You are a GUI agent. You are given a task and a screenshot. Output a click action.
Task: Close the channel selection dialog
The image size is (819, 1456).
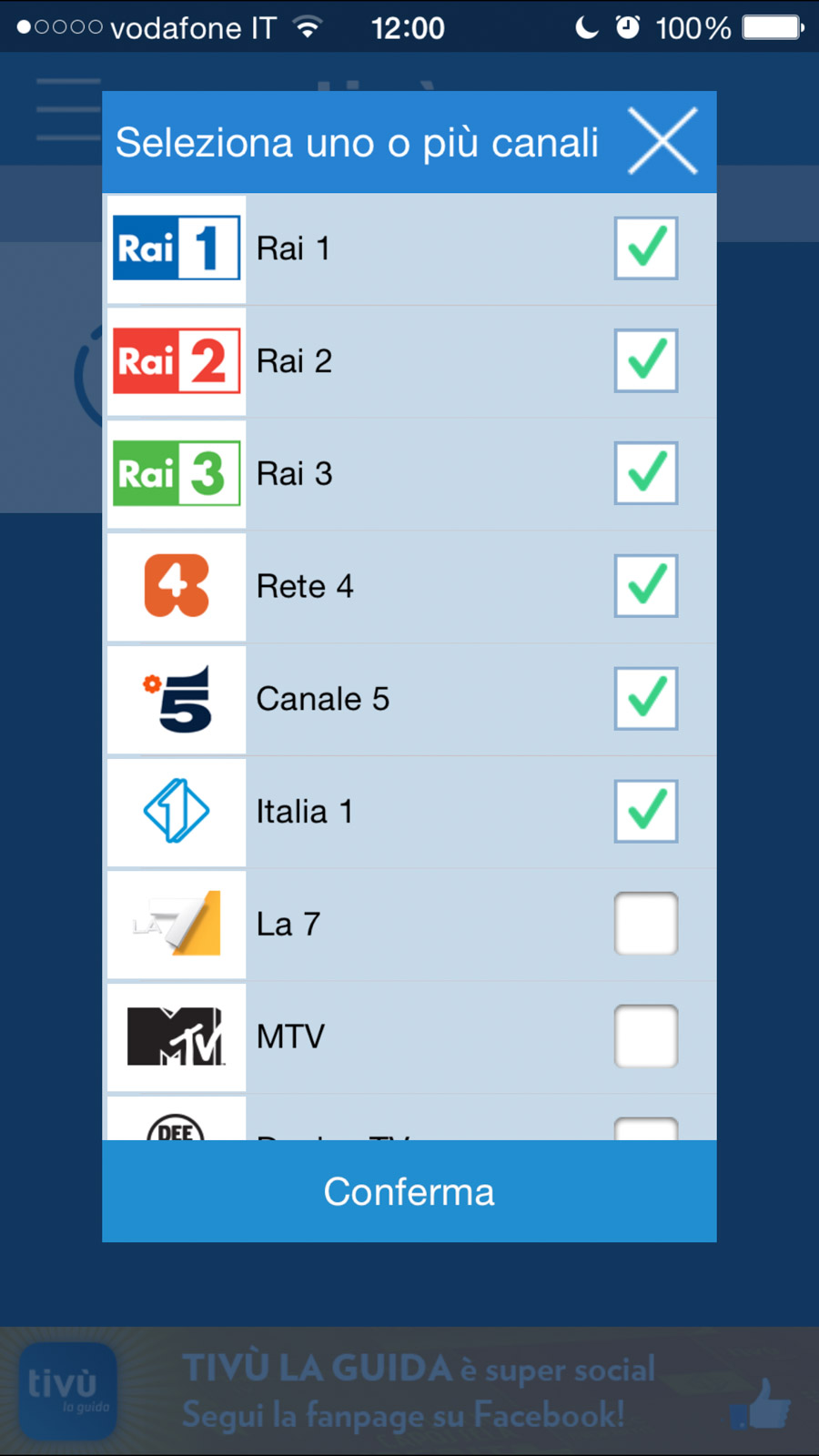pos(662,141)
